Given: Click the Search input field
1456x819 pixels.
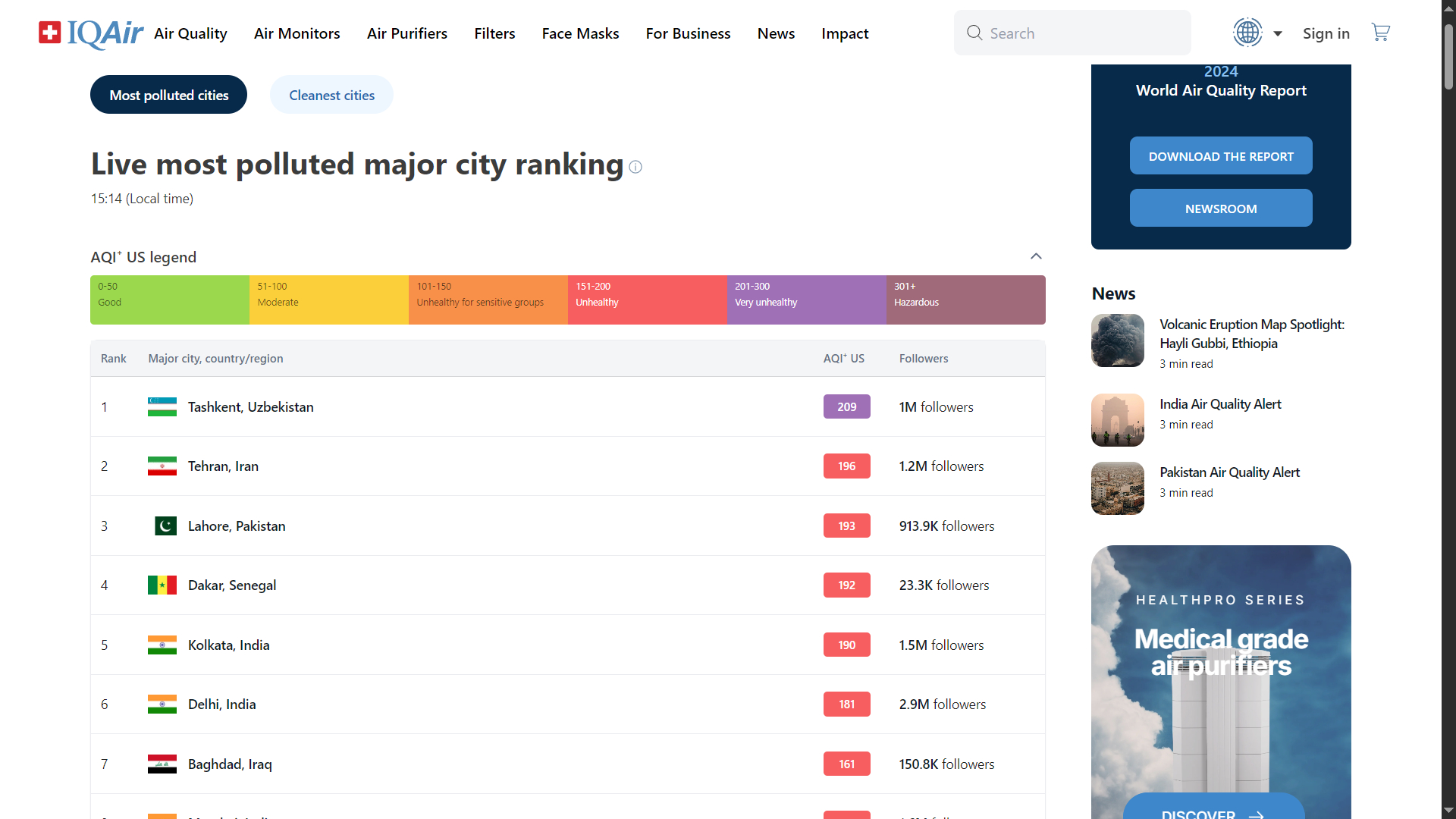Looking at the screenshot, I should coord(1084,33).
